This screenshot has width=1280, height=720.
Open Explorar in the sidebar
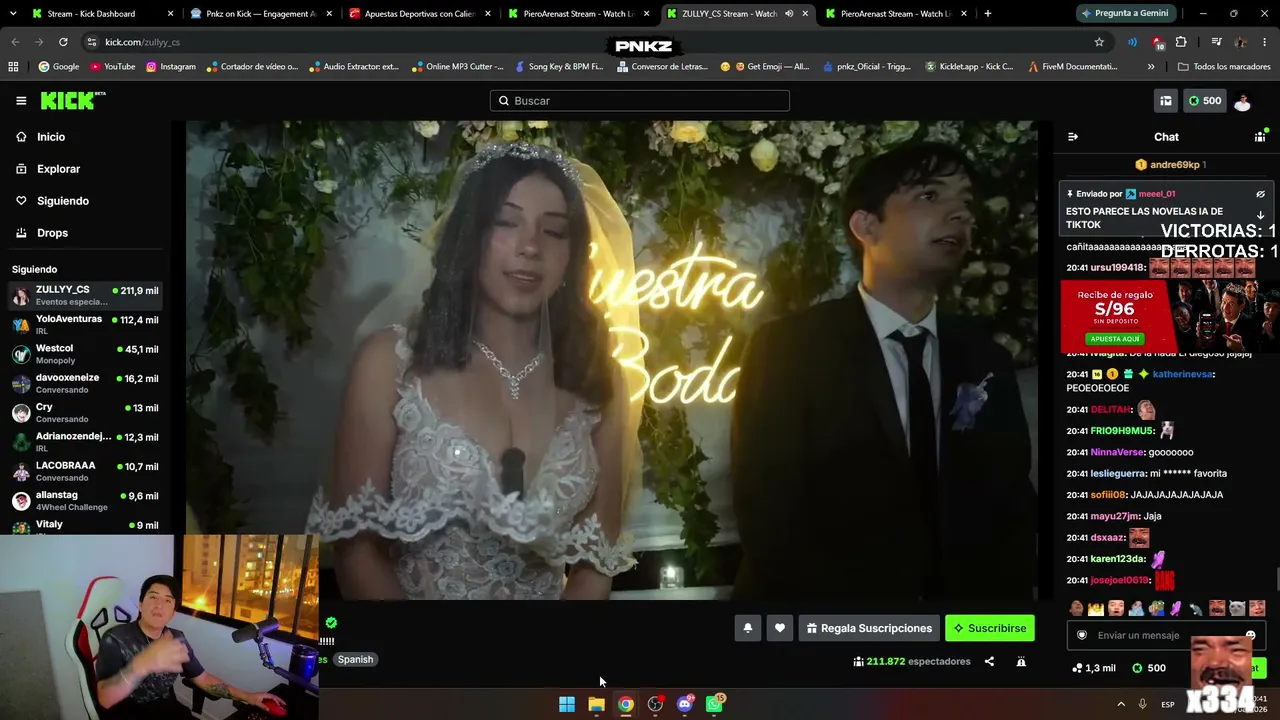click(58, 169)
